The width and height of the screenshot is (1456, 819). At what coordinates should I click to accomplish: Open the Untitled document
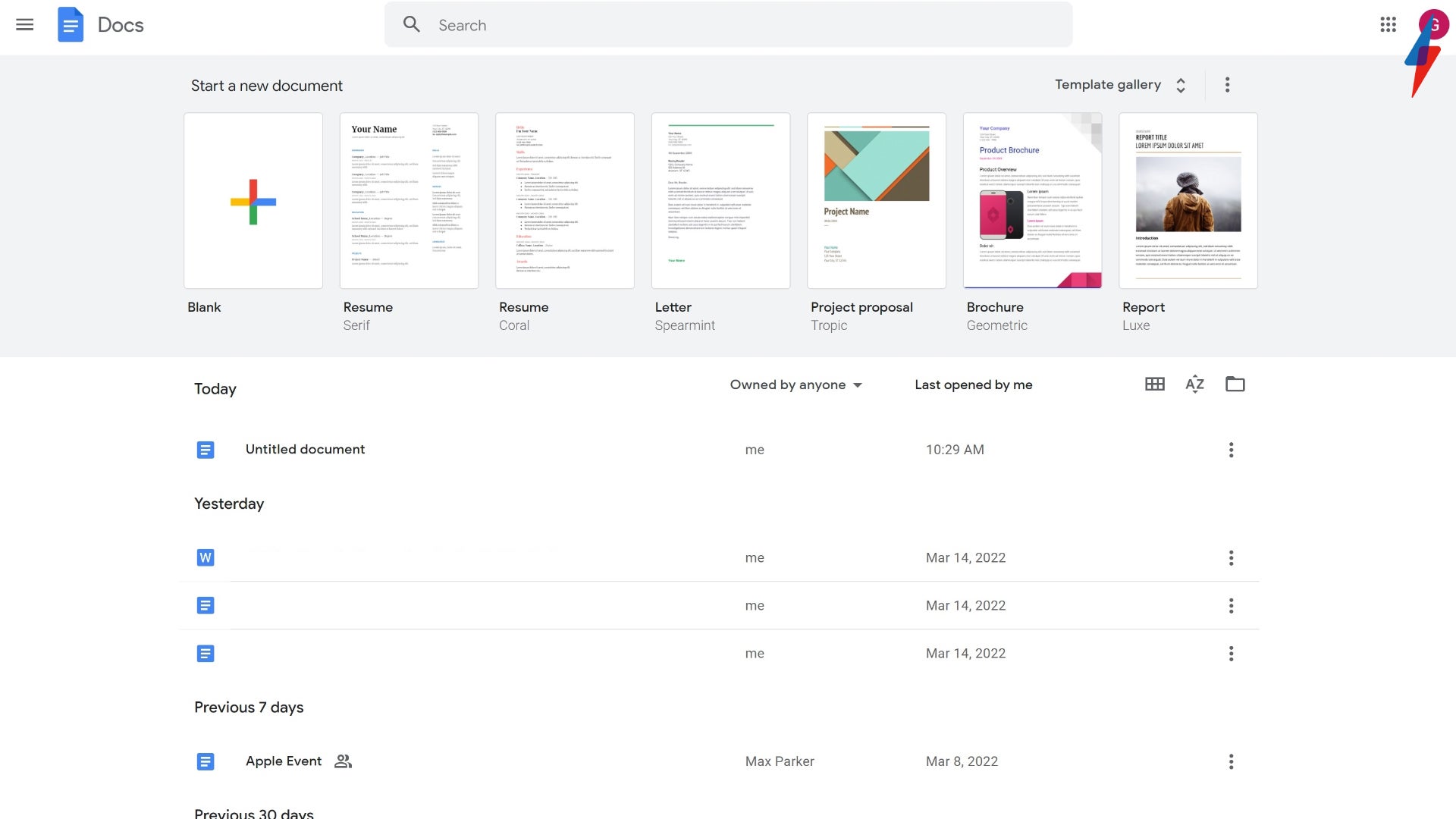tap(305, 449)
